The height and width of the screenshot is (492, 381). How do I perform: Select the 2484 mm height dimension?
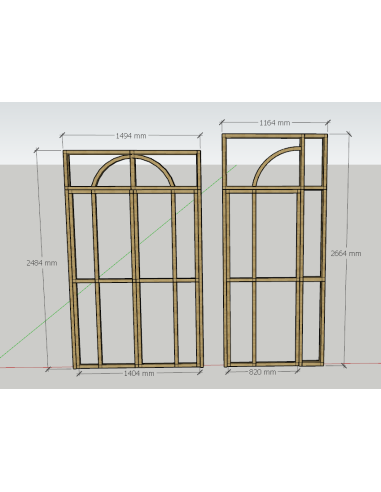[x=42, y=263]
